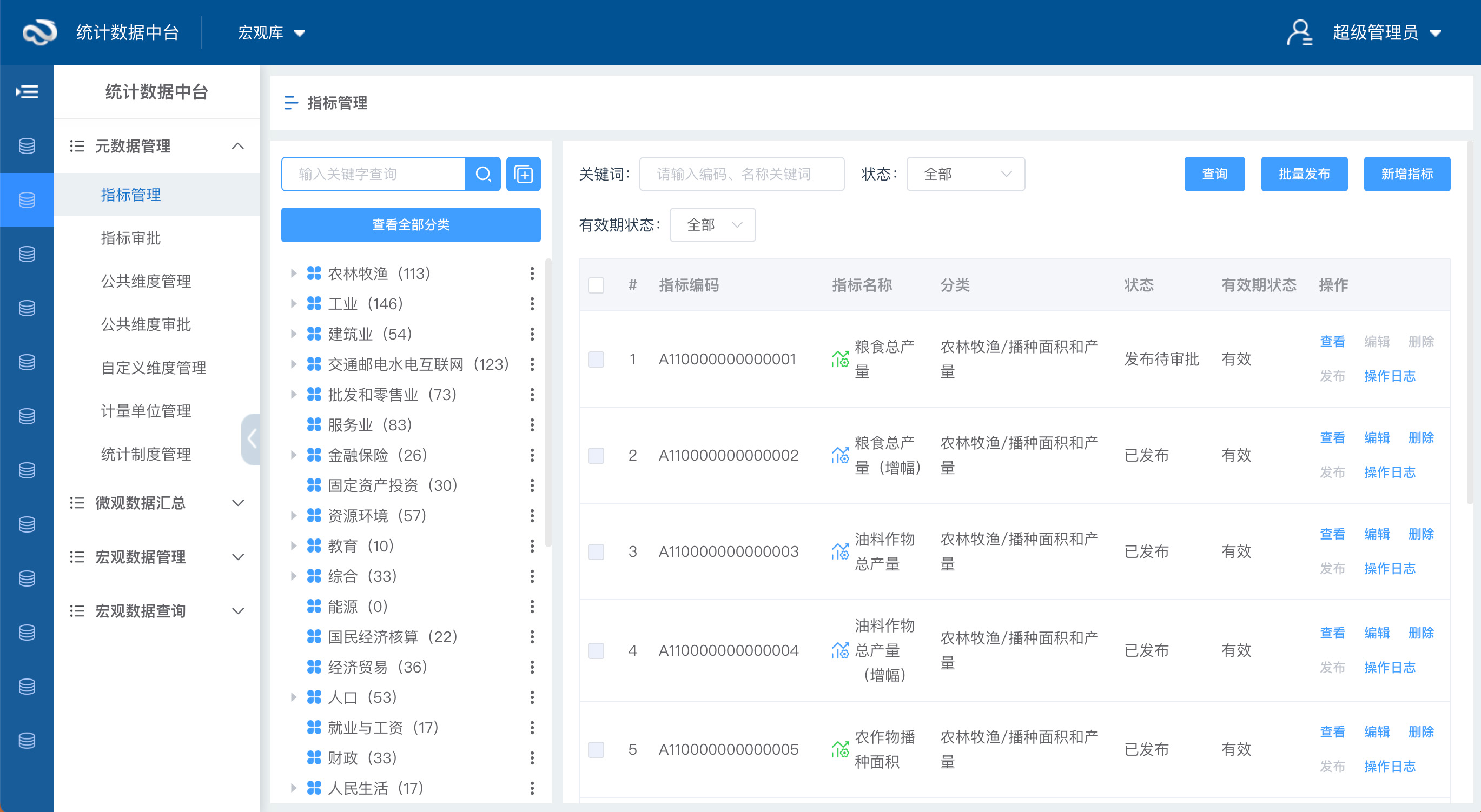The width and height of the screenshot is (1481, 812).
Task: Click the search magnifier icon in the category search box
Action: tap(484, 174)
